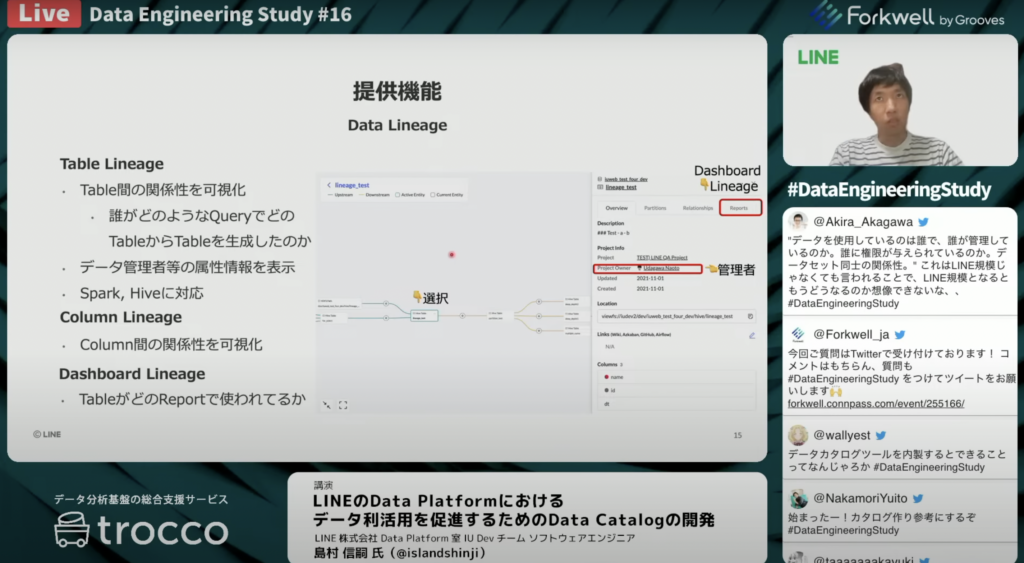Click the Twitter bird next to @Akira_Akagawa
Viewport: 1024px width, 563px height.
[923, 222]
